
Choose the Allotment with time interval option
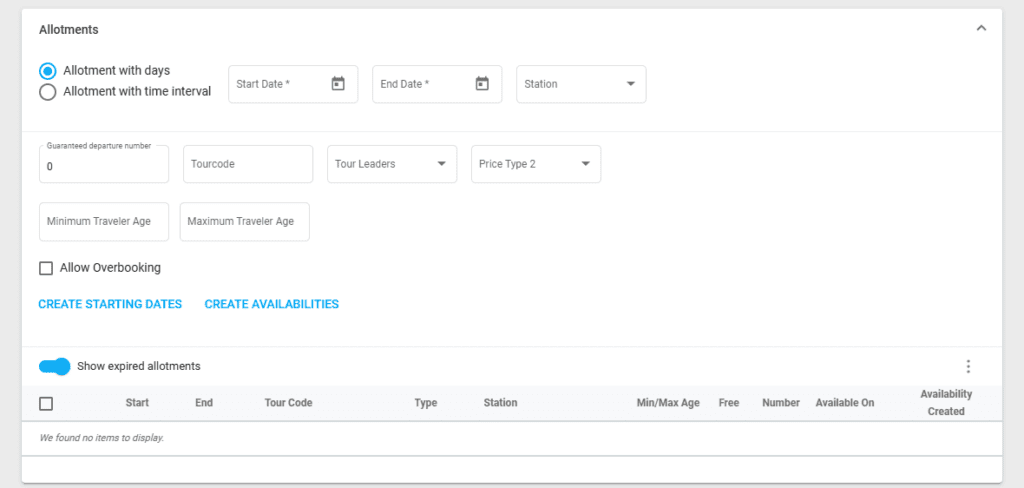click(x=47, y=92)
